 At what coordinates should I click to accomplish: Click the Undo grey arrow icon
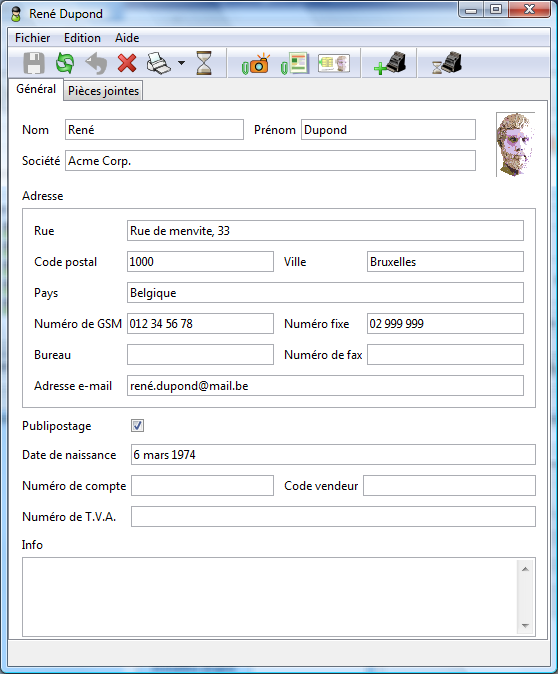coord(96,64)
